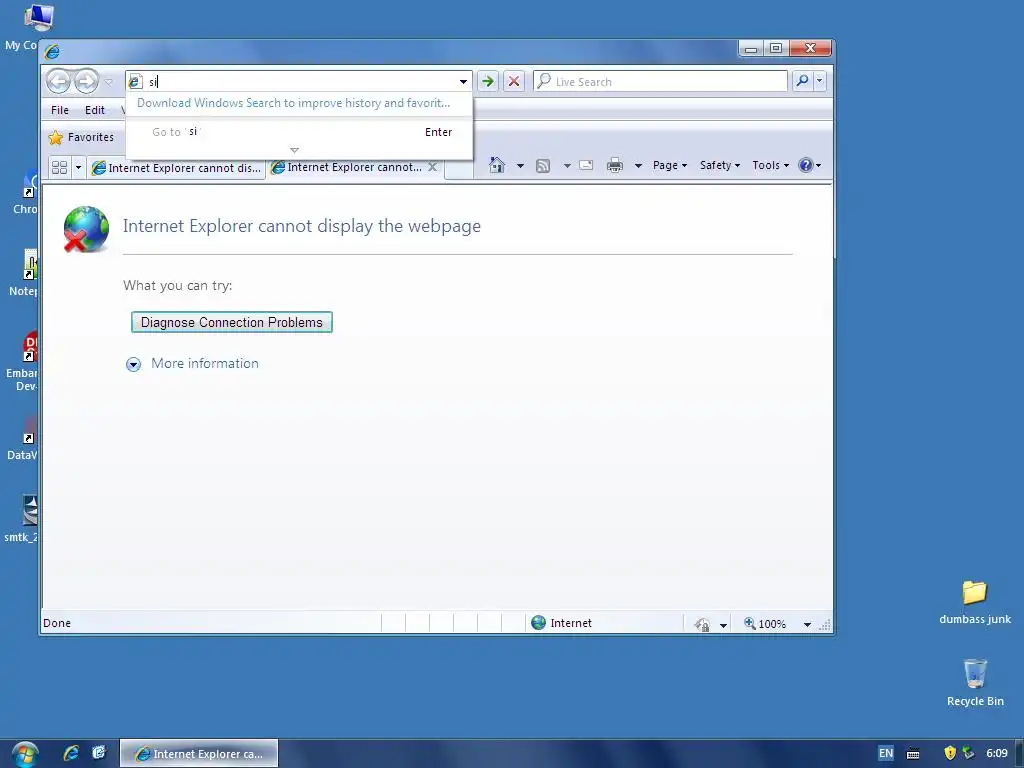The image size is (1024, 768).
Task: Open the recent pages dropdown arrow
Action: pyautogui.click(x=109, y=82)
